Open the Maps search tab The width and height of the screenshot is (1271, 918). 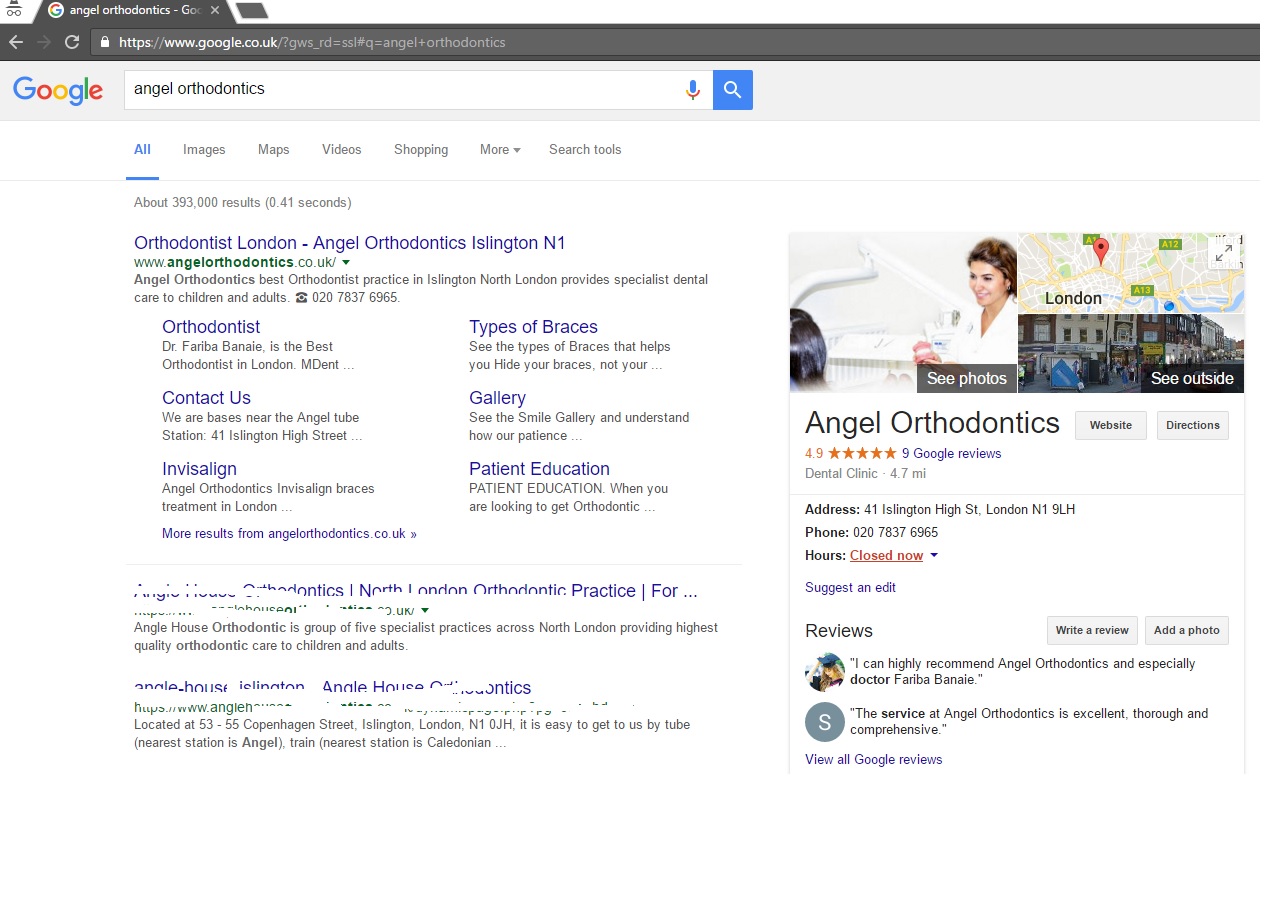point(273,149)
